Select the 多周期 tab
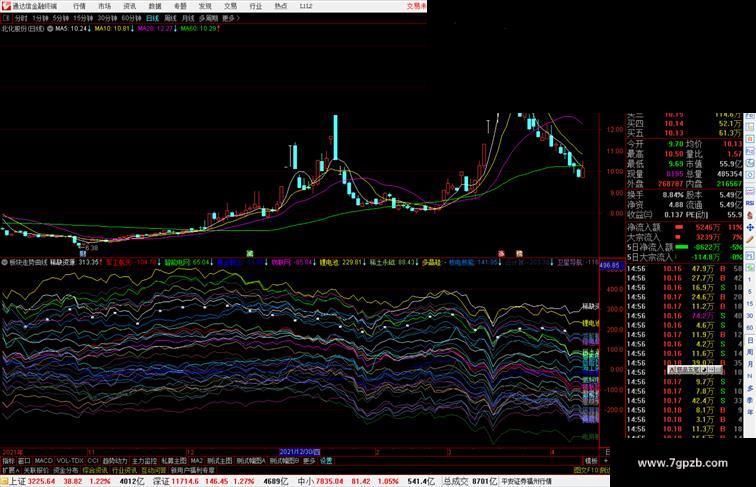The height and width of the screenshot is (487, 756). click(x=208, y=18)
